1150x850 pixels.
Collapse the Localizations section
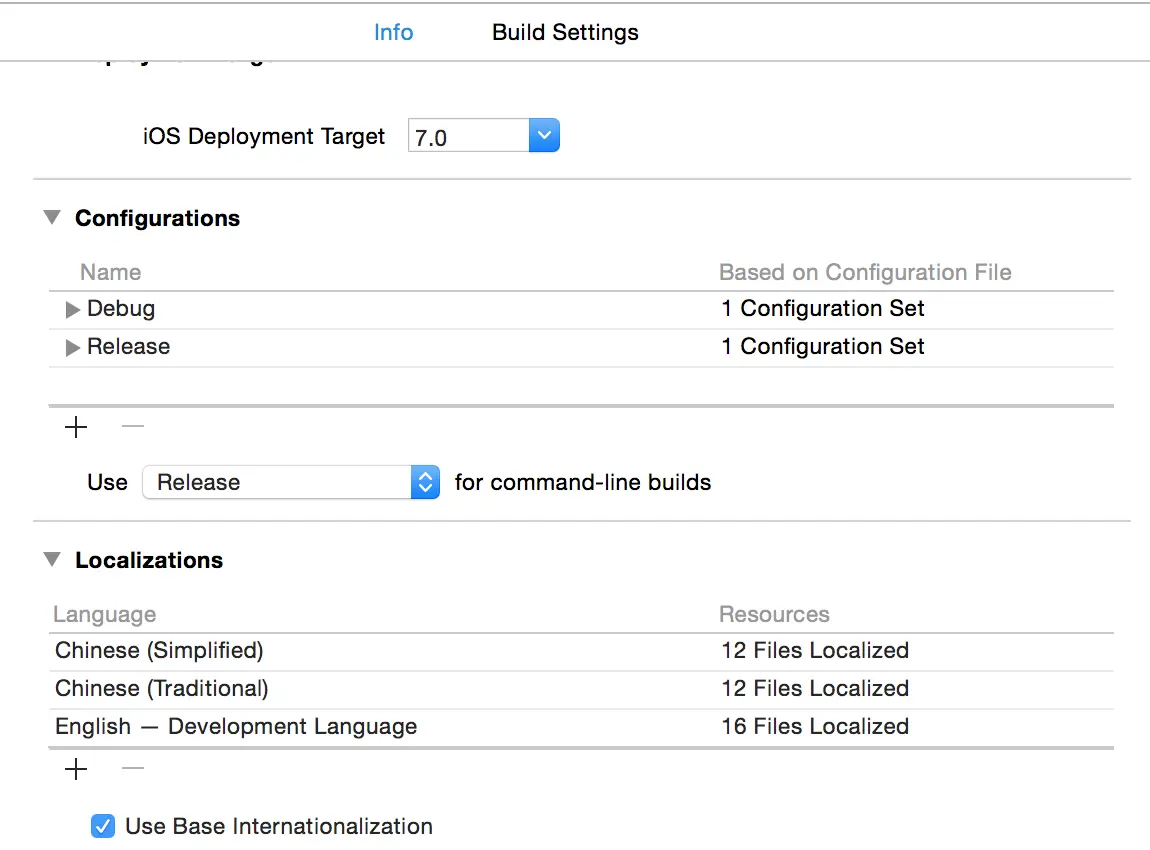pos(52,560)
